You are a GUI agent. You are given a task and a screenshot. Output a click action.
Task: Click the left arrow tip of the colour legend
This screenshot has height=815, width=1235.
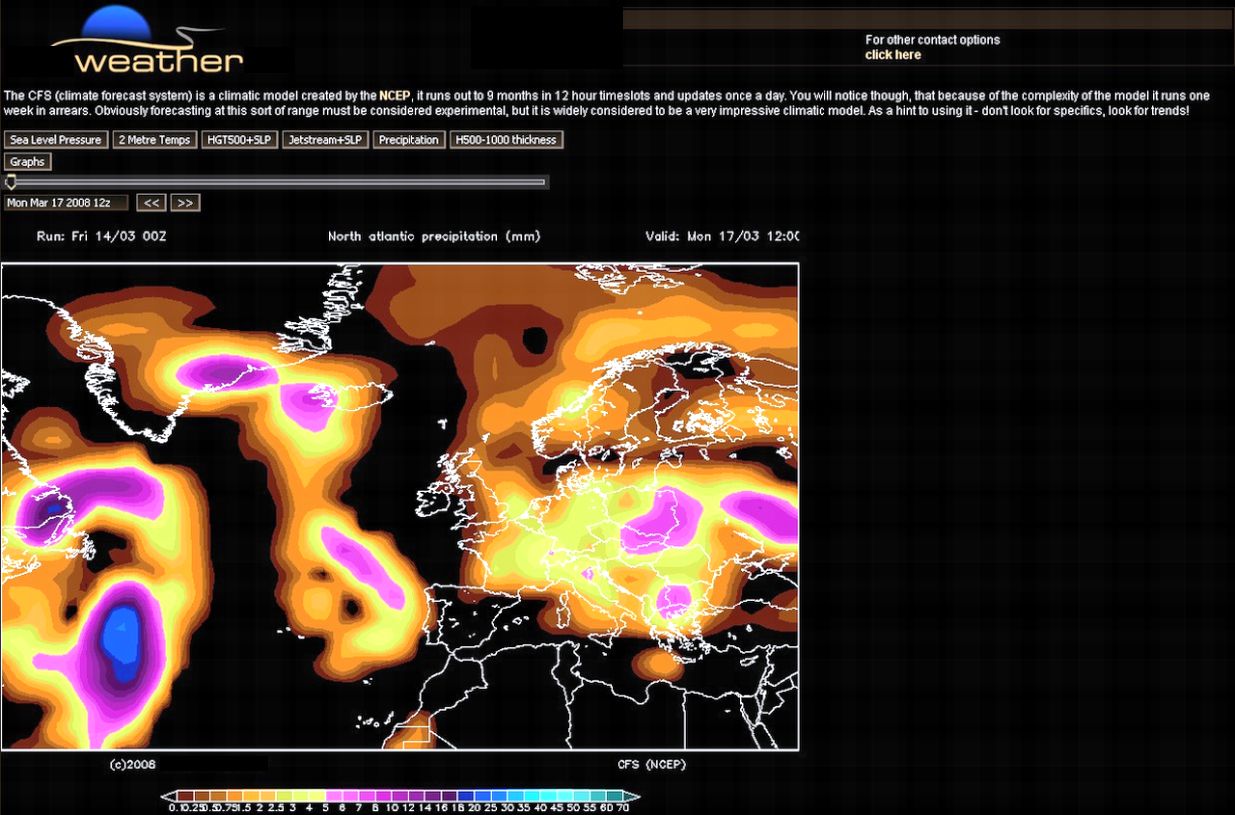point(166,797)
